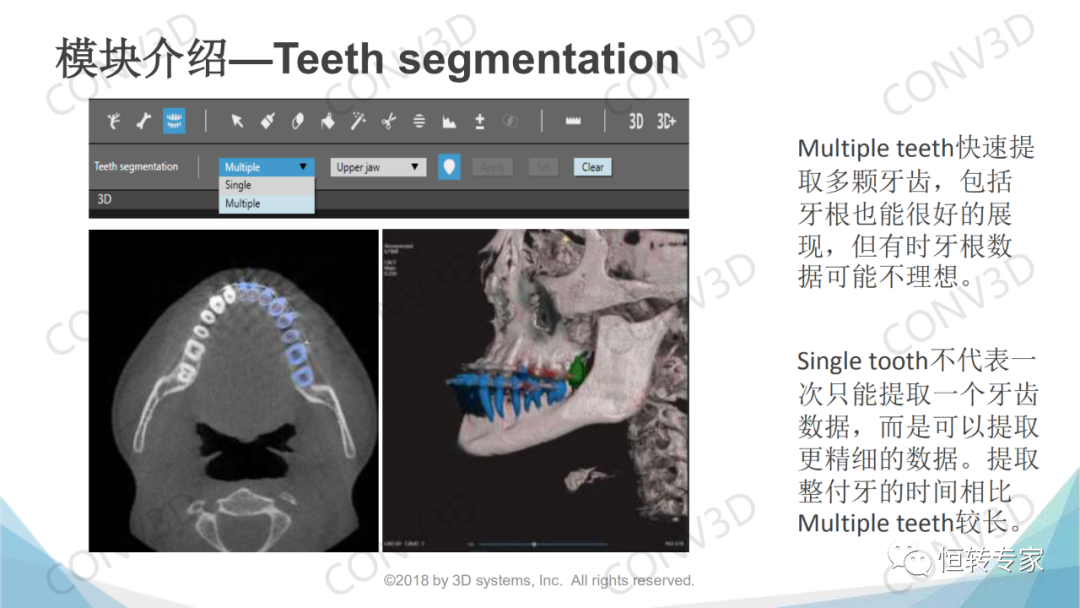Click the axial CT slice view
The height and width of the screenshot is (608, 1080).
tap(233, 390)
